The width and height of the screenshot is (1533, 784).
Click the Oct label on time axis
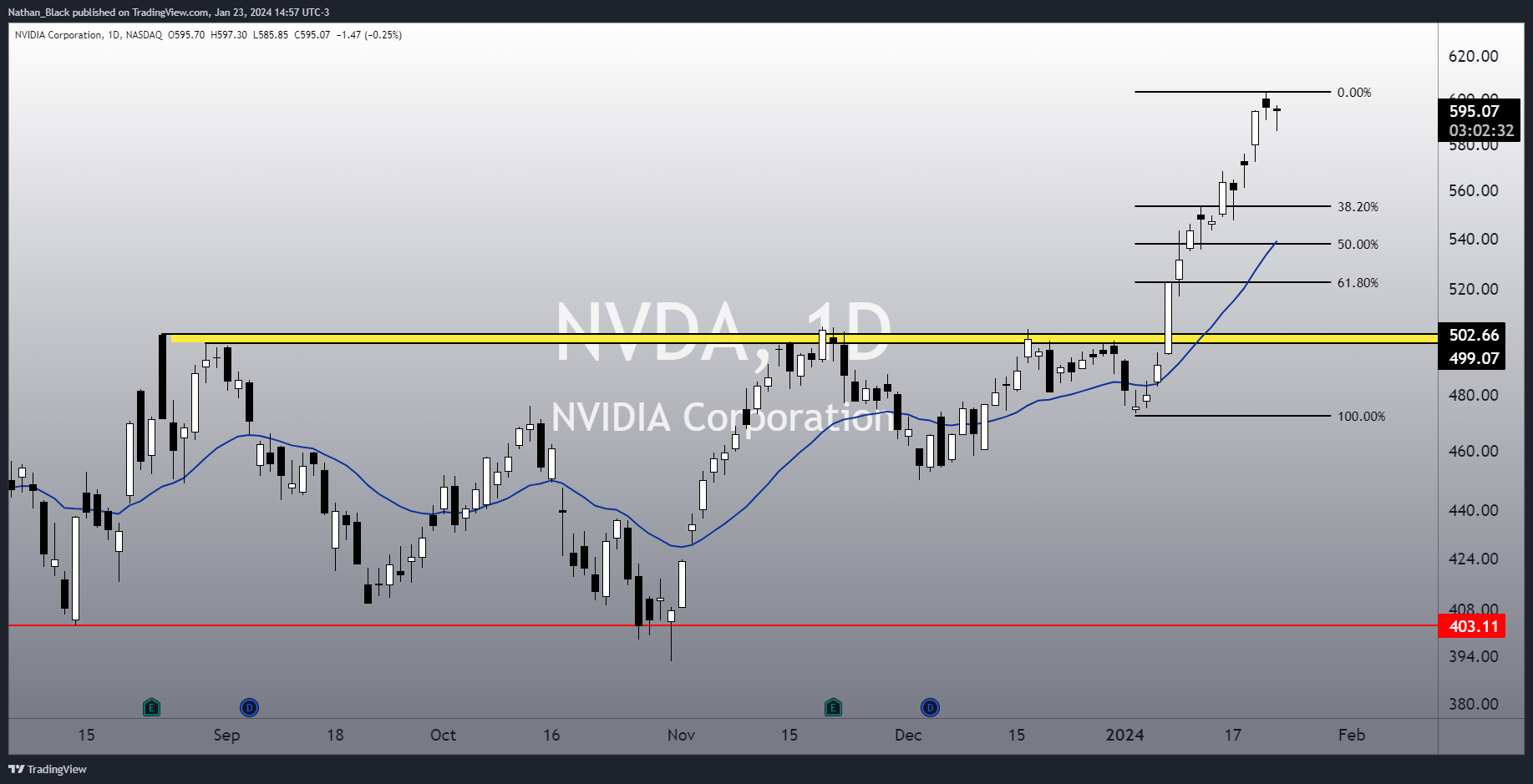click(x=443, y=735)
